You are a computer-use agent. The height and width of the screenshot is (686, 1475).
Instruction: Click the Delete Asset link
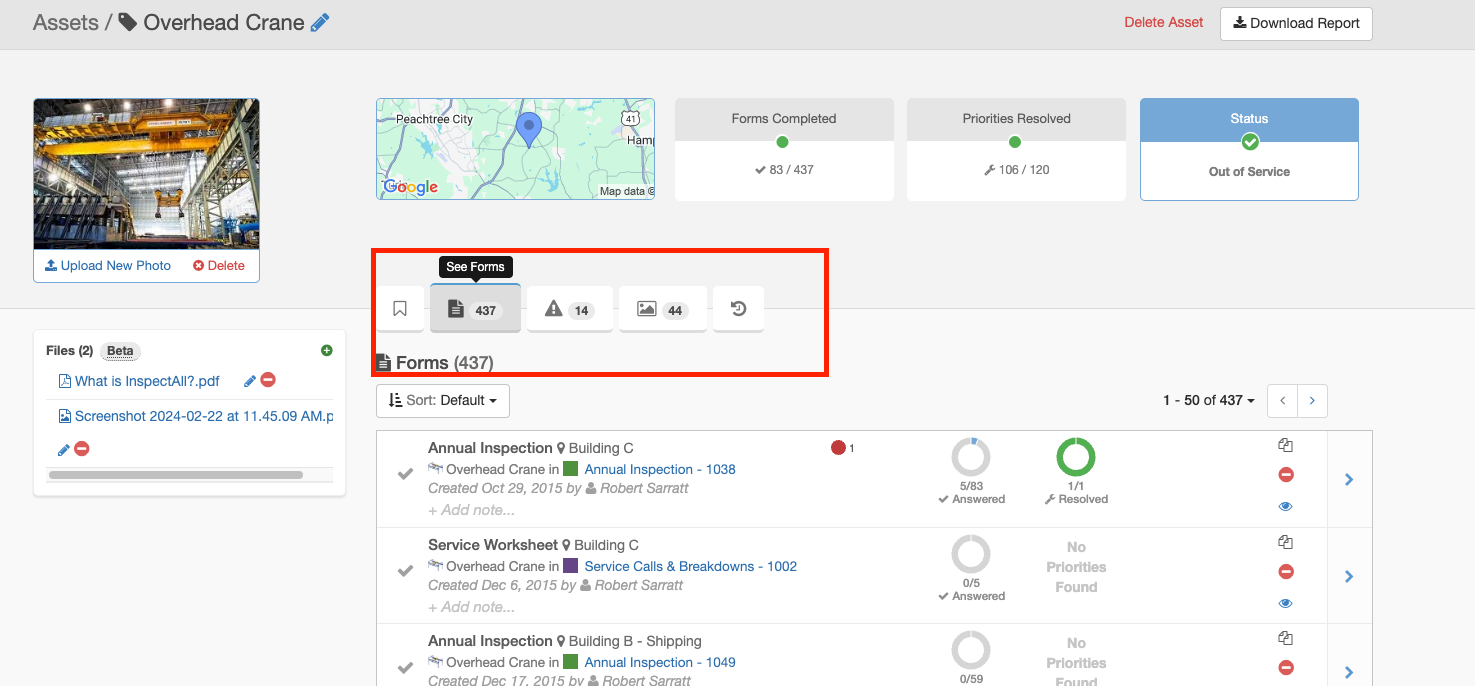(1164, 22)
